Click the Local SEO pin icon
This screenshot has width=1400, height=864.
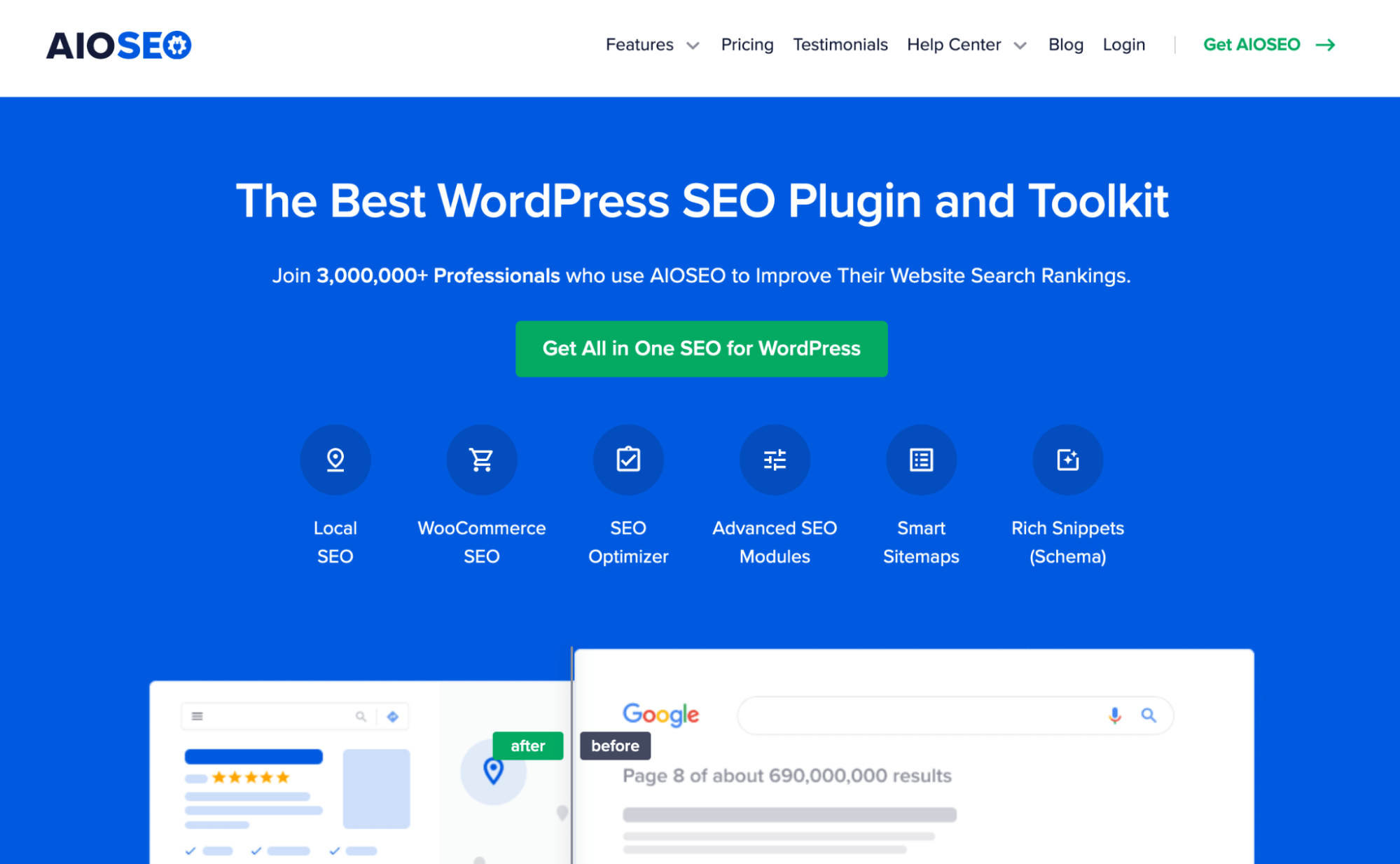coord(335,460)
